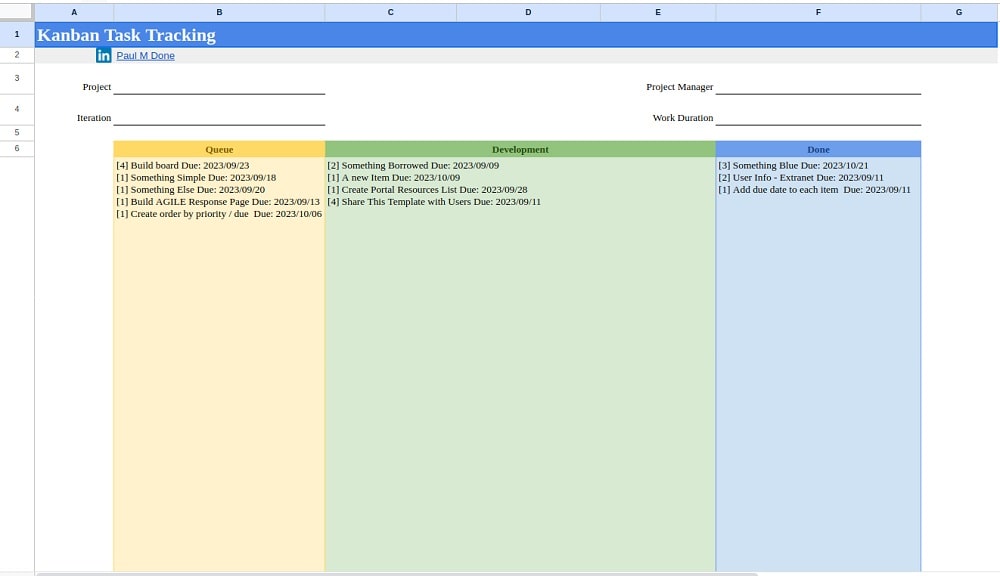Select the Project label cell
The image size is (1000, 576).
(x=97, y=87)
